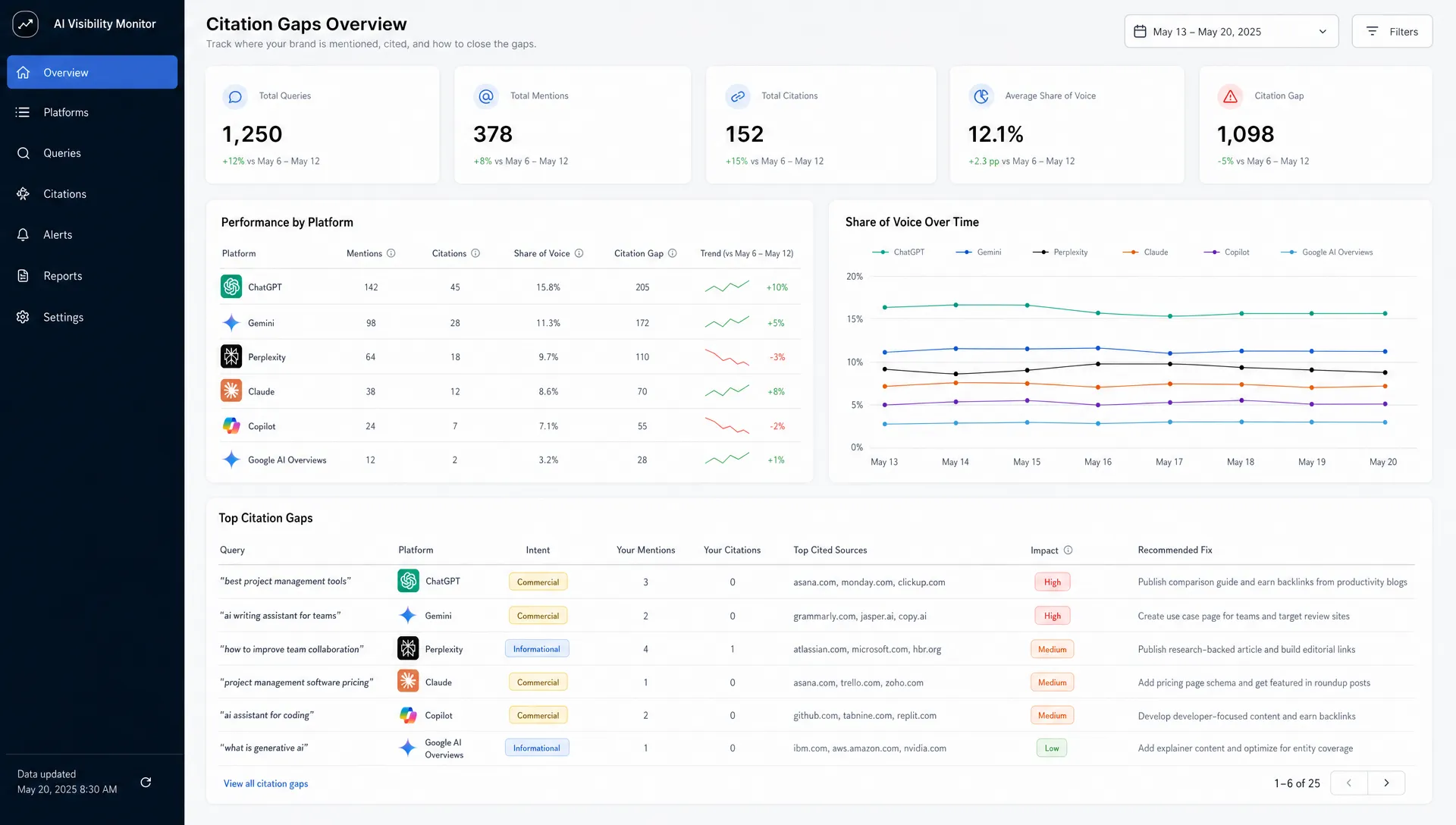The image size is (1456, 825).
Task: Click the Copilot trend sparkline
Action: (727, 425)
